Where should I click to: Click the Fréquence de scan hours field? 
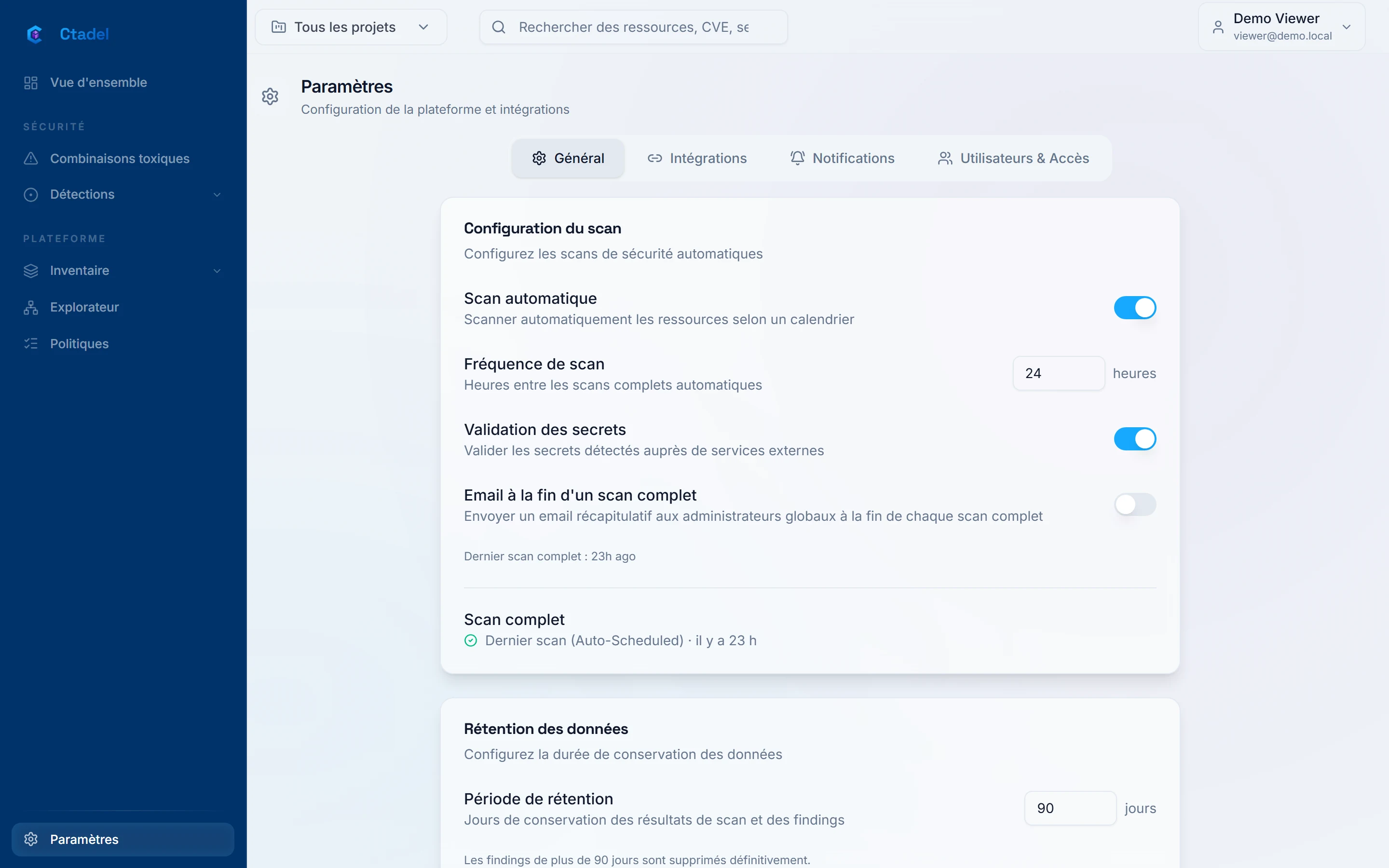1059,373
